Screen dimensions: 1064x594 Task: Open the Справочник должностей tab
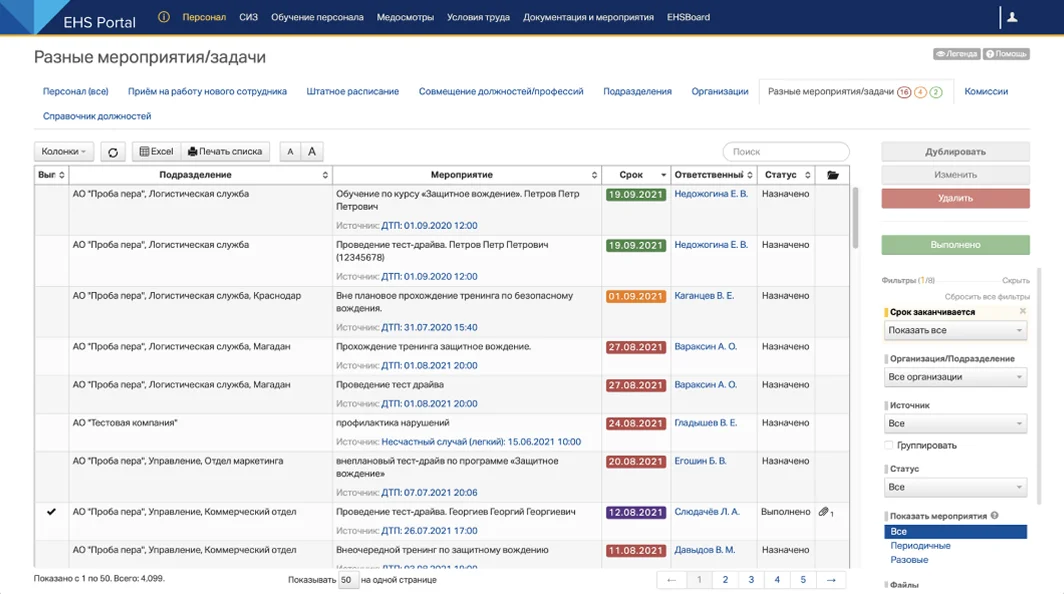click(97, 116)
